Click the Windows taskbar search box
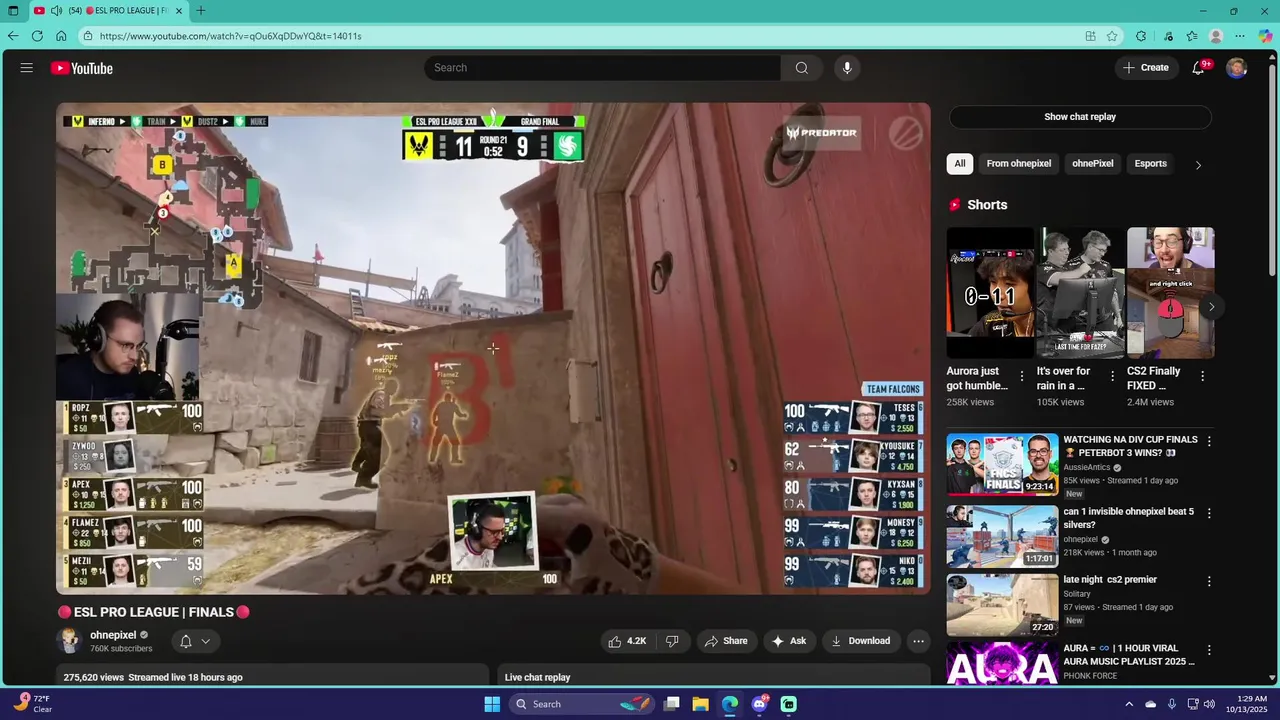This screenshot has width=1280, height=720. (582, 704)
